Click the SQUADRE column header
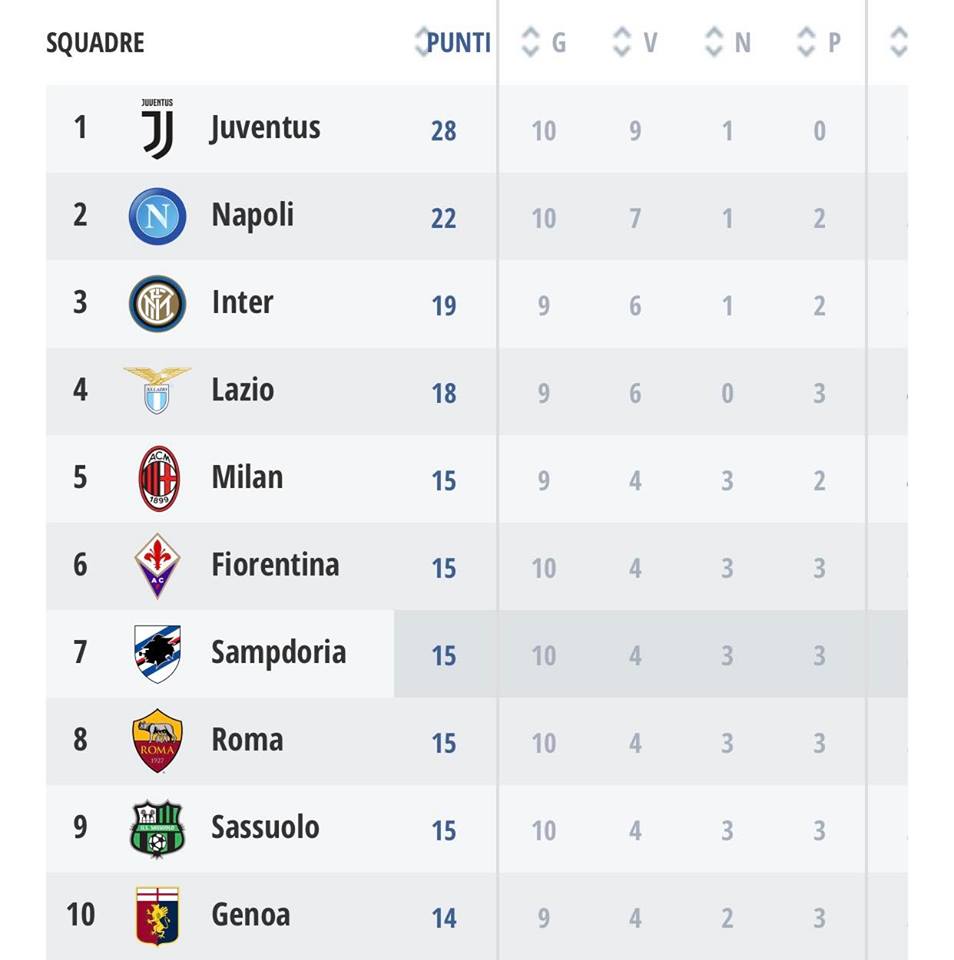Screen dimensions: 954x960 (x=95, y=43)
